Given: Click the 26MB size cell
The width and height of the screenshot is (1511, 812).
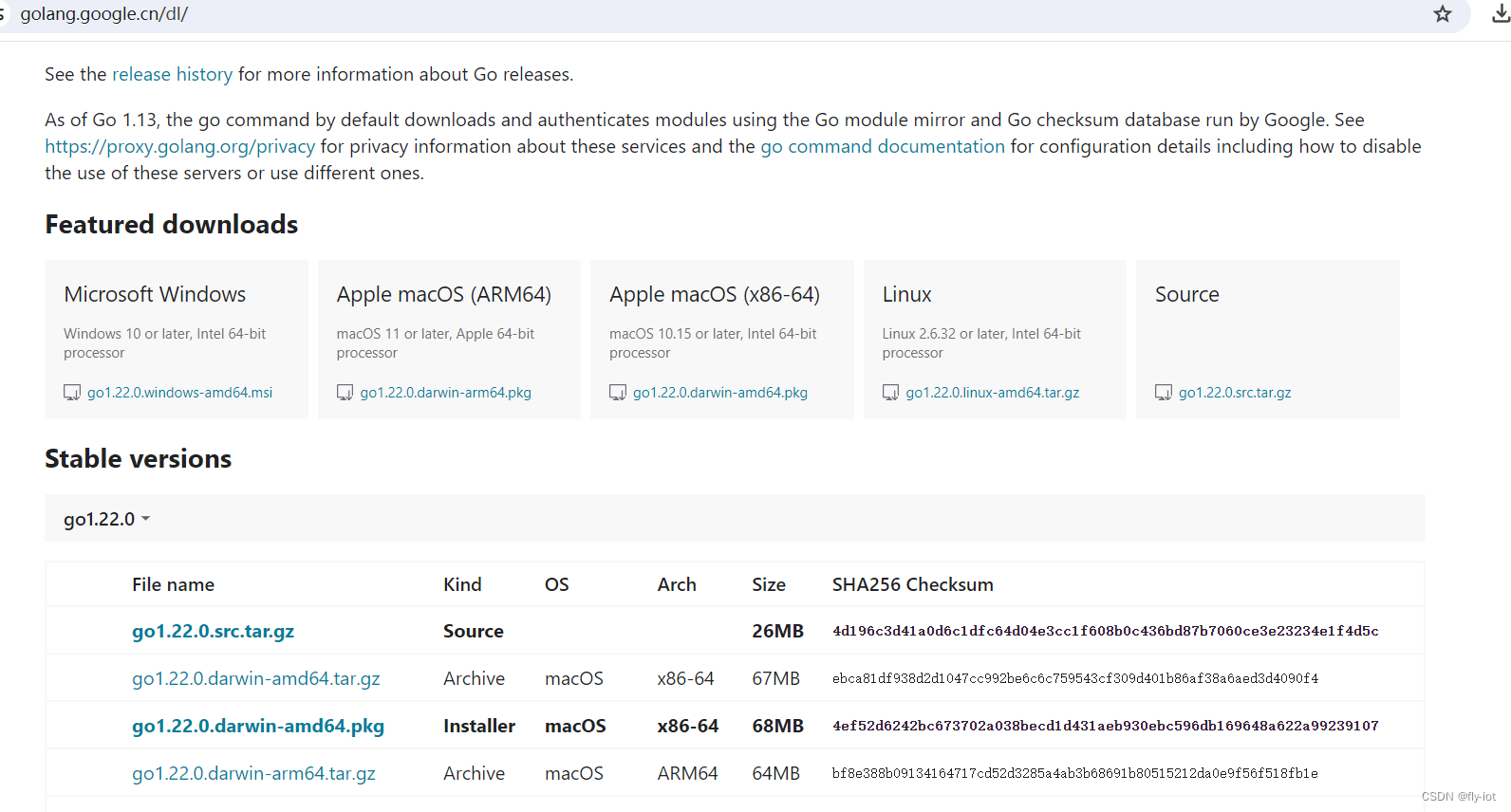Looking at the screenshot, I should coord(777,631).
